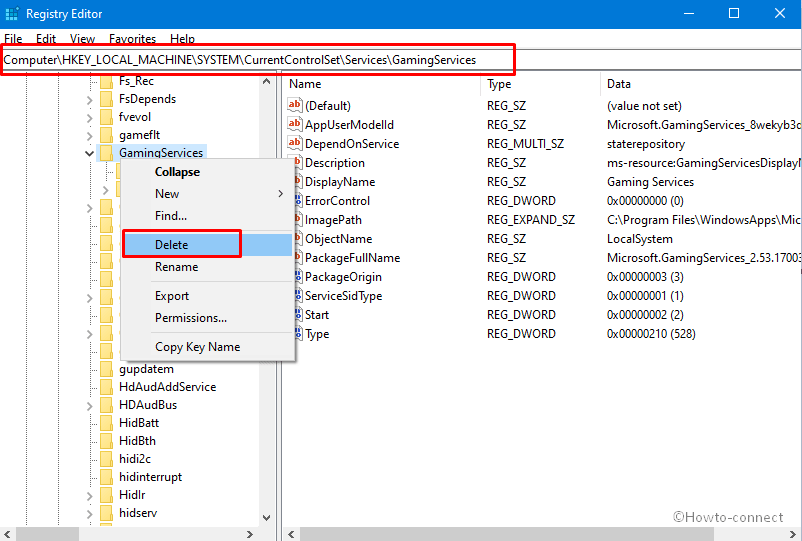Viewport: 802px width, 541px height.
Task: Expand the gameflt key
Action: click(x=90, y=136)
